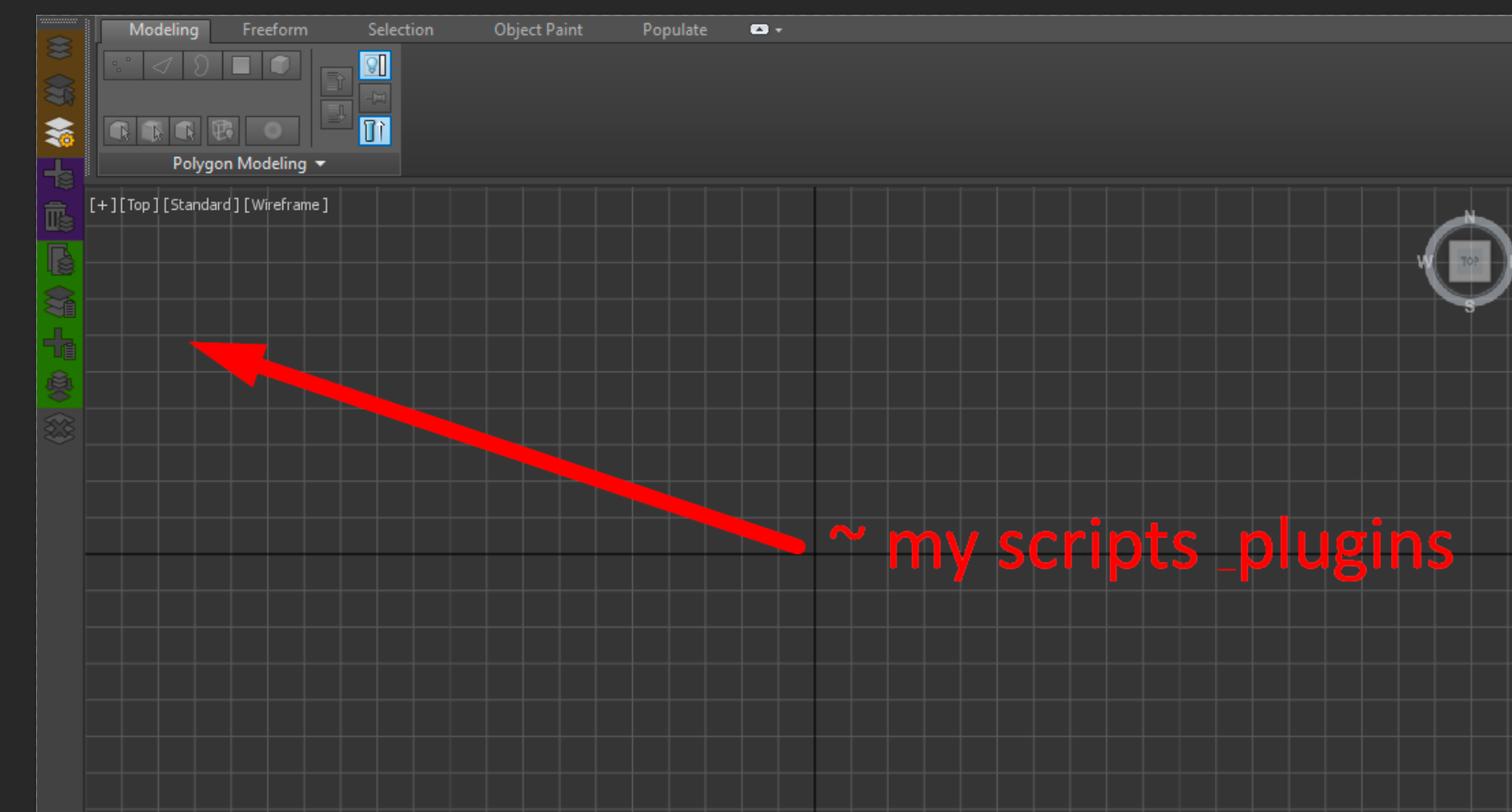Click the add-layer plus icon in sidebar
1512x812 pixels.
coord(59,175)
